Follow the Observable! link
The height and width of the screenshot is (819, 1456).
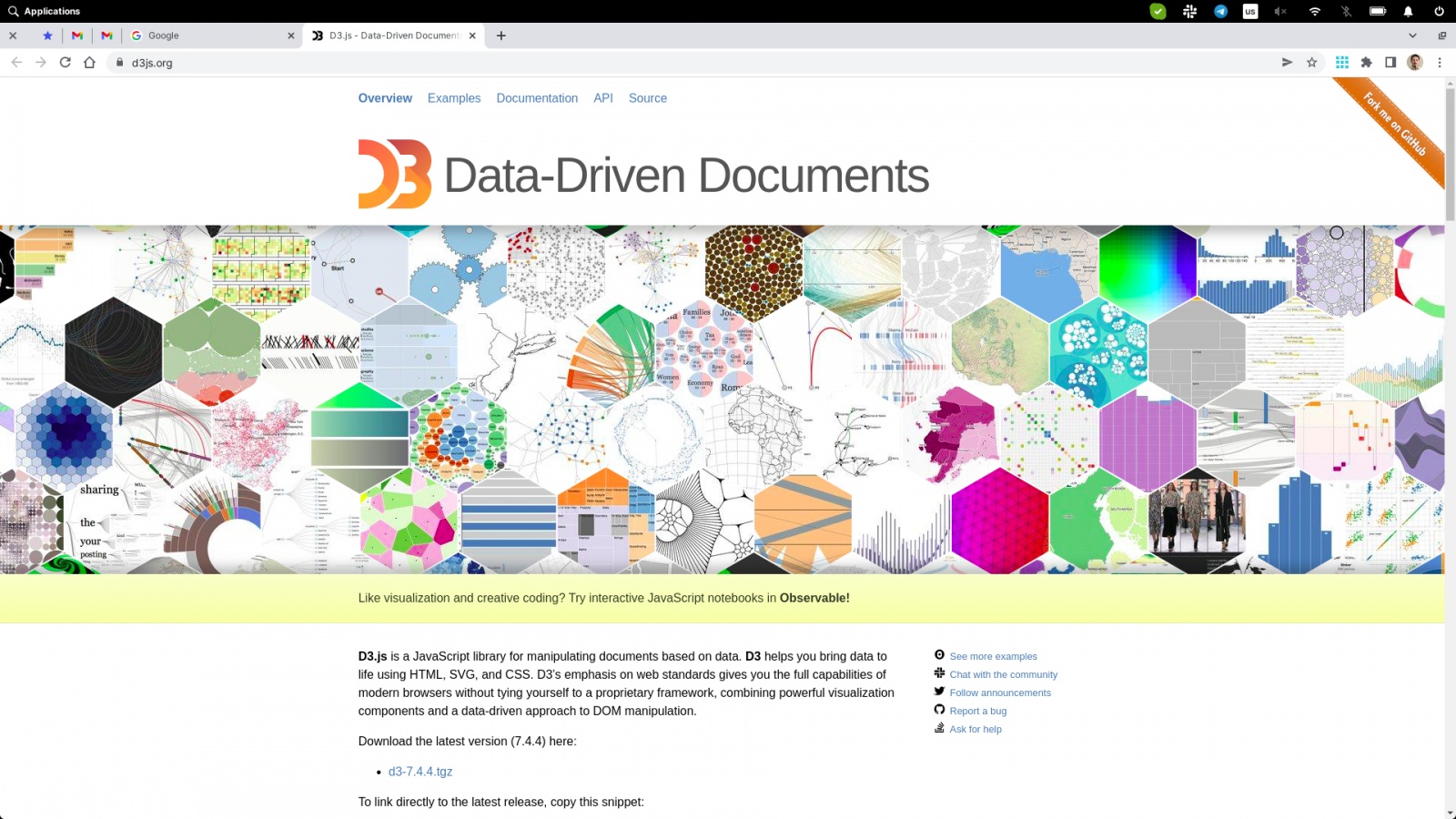tap(814, 598)
